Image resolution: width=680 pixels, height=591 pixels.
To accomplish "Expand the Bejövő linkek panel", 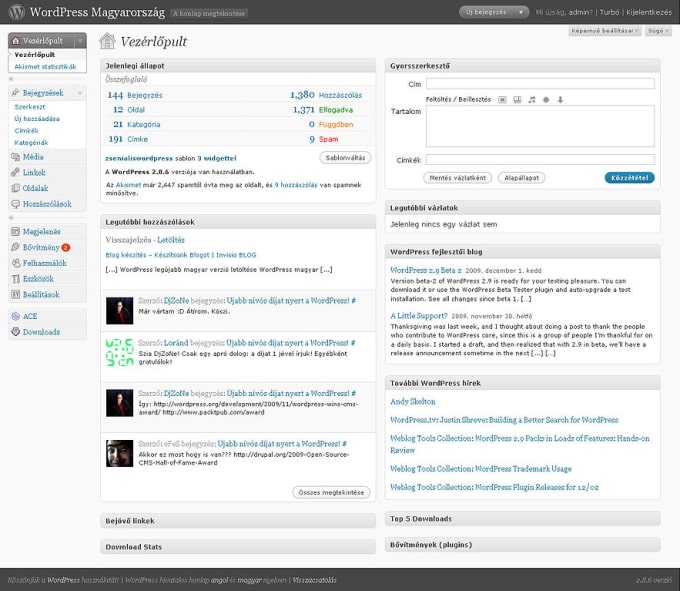I will click(238, 521).
